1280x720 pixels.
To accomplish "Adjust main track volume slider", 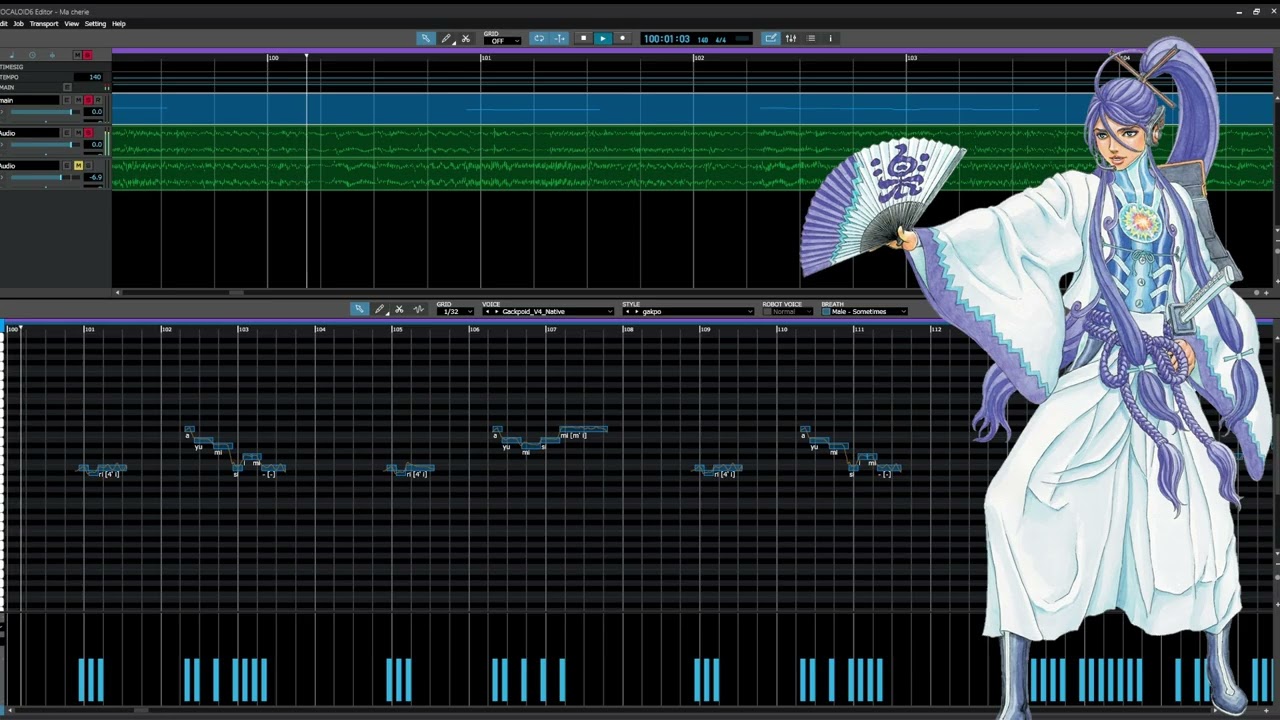I will pos(45,112).
